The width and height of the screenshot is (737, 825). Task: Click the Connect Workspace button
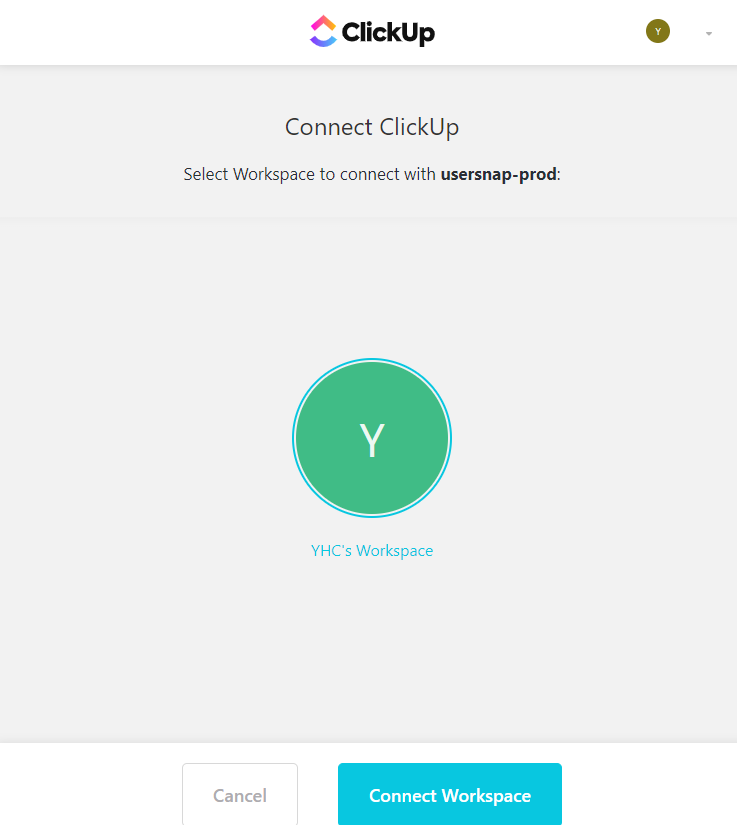tap(450, 794)
